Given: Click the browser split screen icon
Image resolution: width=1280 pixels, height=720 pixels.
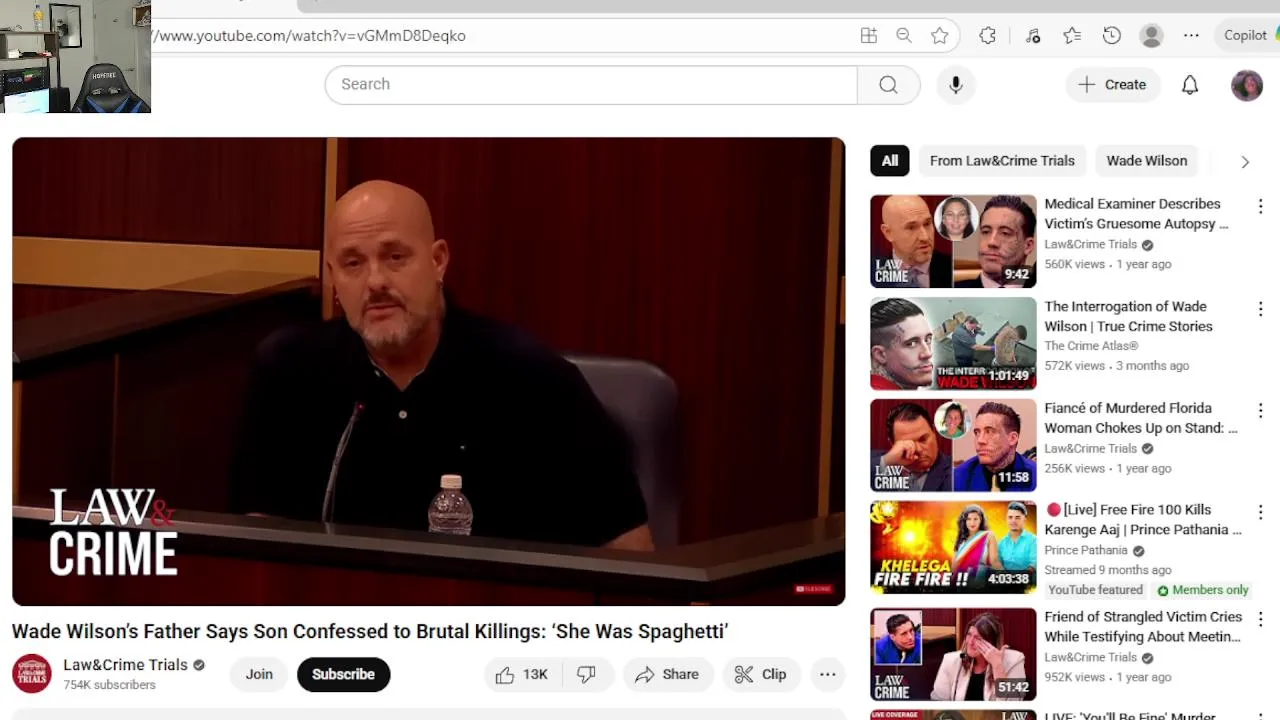Looking at the screenshot, I should [869, 35].
